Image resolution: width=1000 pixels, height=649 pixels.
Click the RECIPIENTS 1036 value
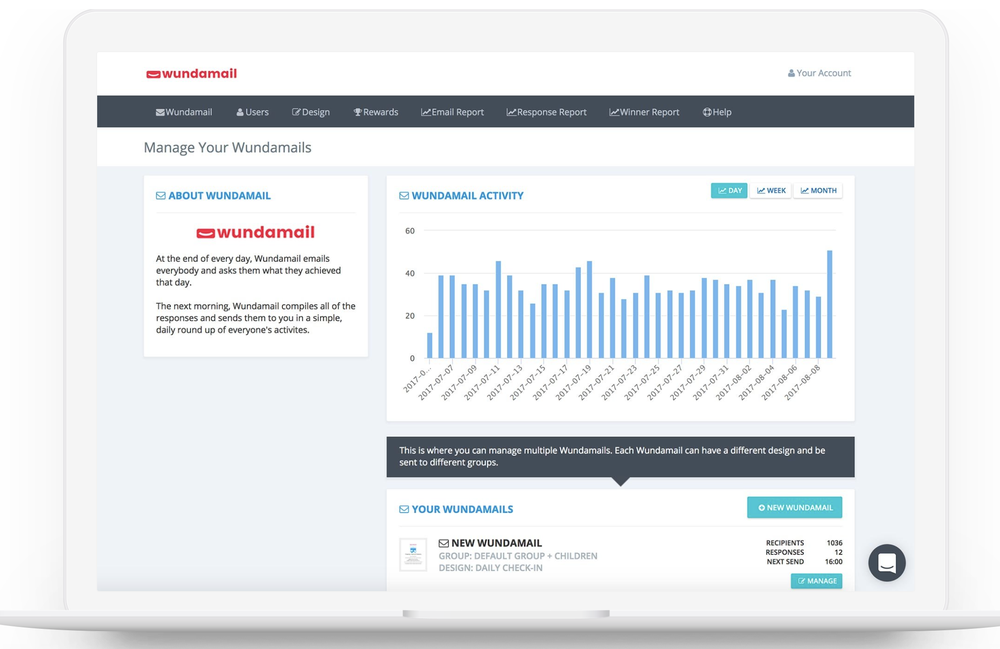click(834, 543)
